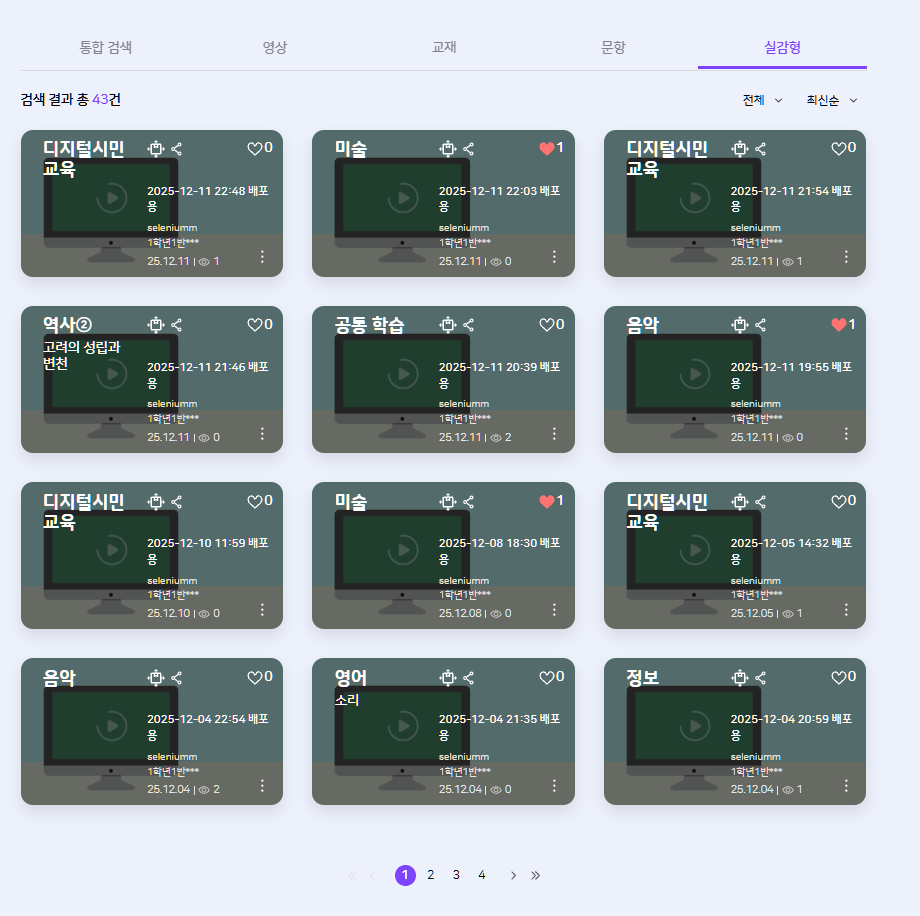Share the 미술 card distributed at 22:03
The height and width of the screenshot is (916, 920).
468,149
